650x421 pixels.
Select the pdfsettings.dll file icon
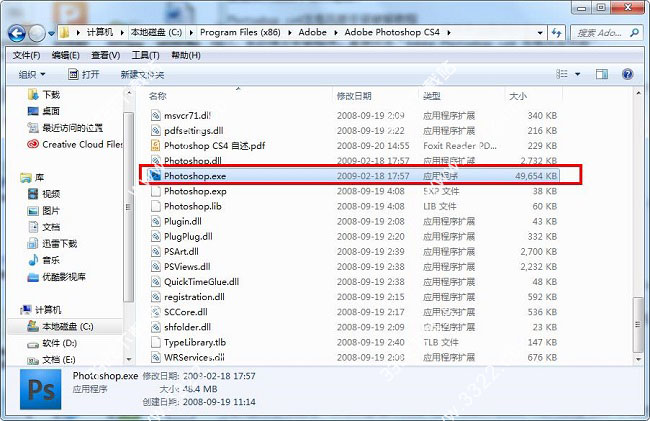[x=155, y=131]
